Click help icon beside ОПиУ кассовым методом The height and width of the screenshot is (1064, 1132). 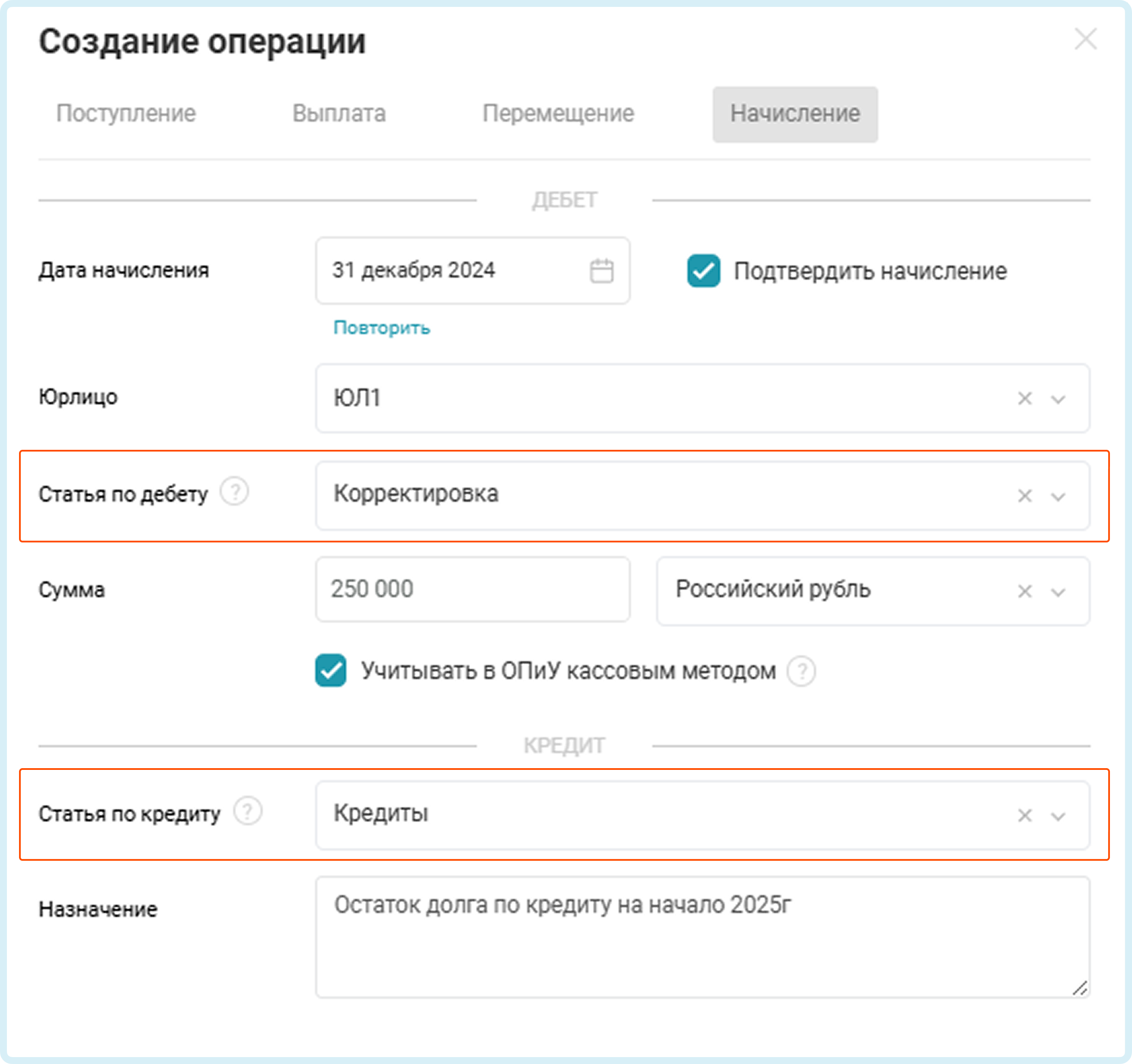coord(801,672)
